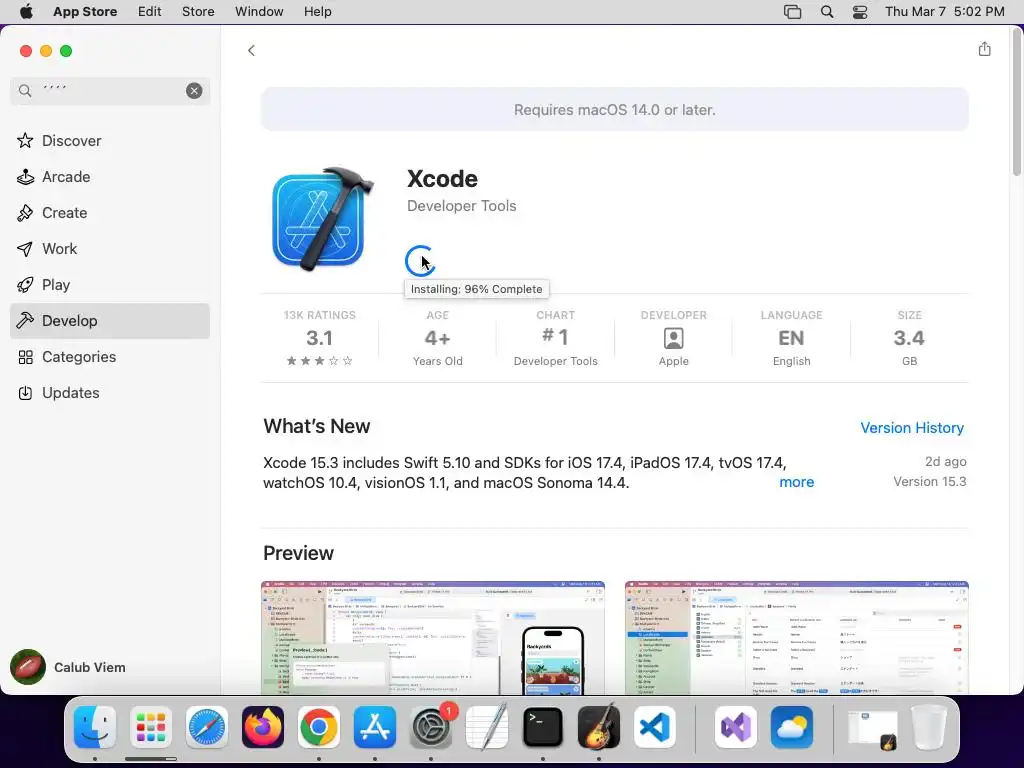This screenshot has height=768, width=1024.
Task: Go back with the chevron arrow
Action: coord(251,50)
